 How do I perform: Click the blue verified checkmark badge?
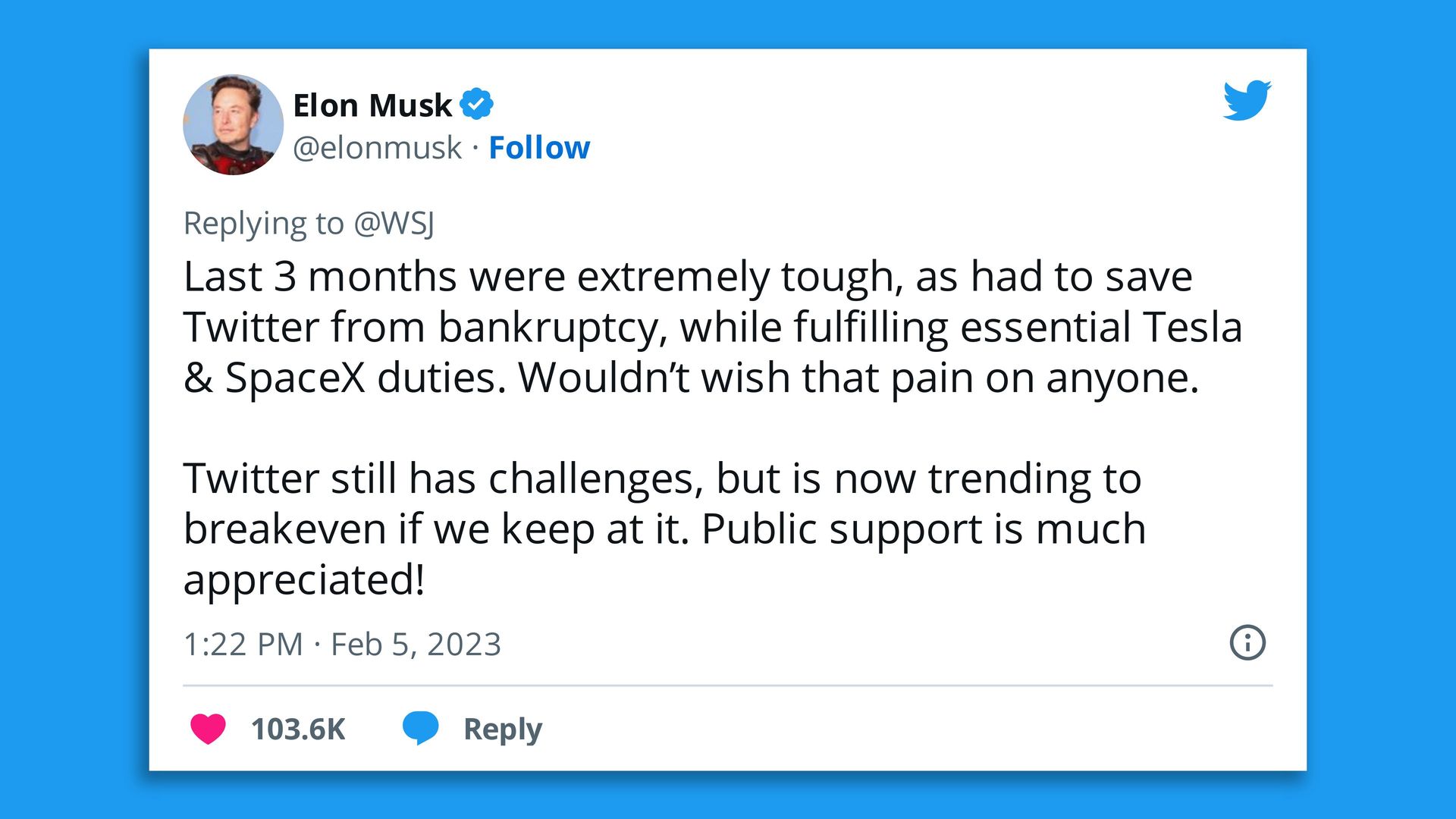click(x=476, y=104)
